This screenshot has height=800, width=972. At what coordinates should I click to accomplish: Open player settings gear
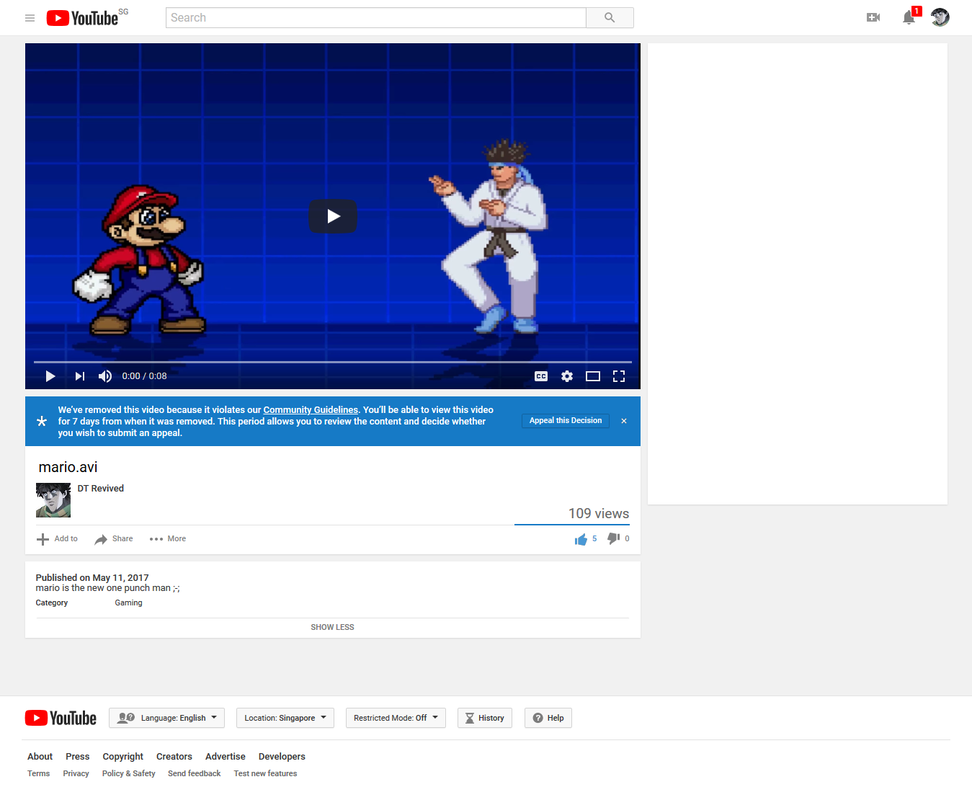[567, 376]
